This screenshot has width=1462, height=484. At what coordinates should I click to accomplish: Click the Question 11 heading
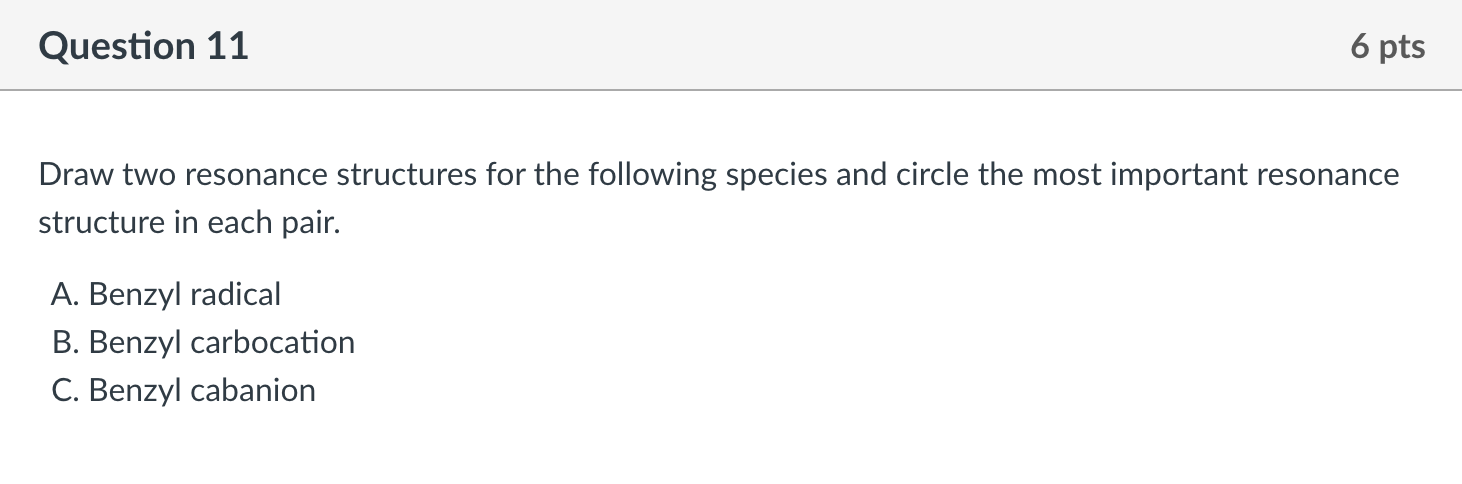[x=144, y=47]
